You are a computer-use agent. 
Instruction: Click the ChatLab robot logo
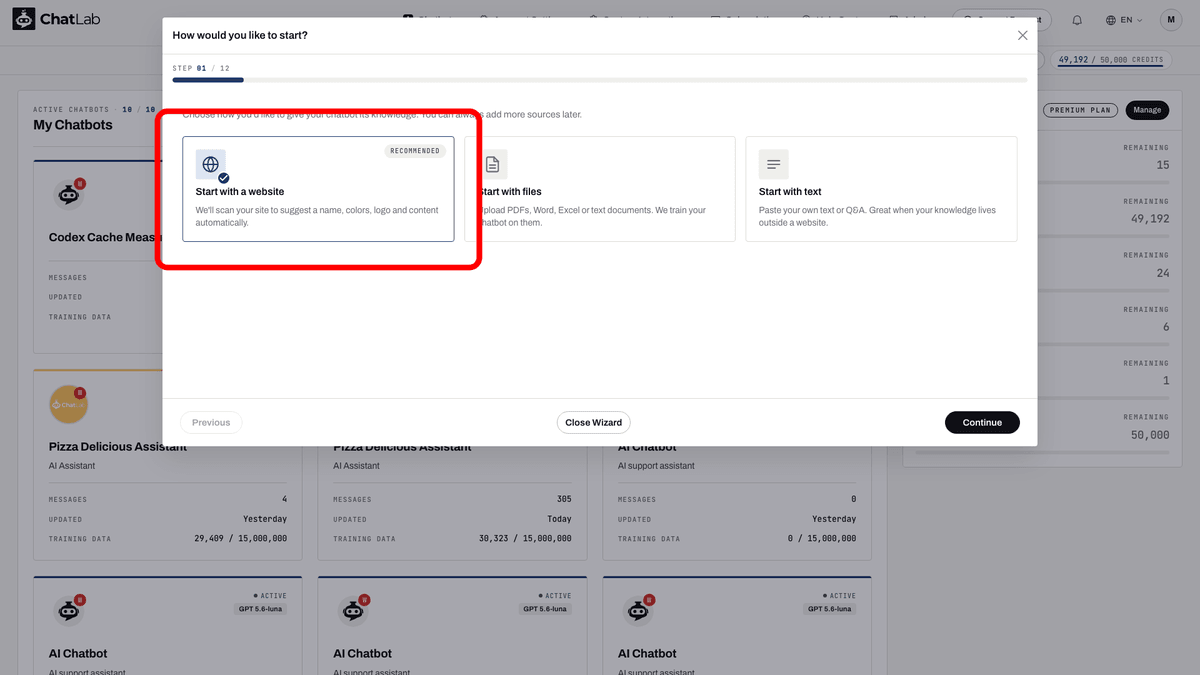click(x=24, y=19)
